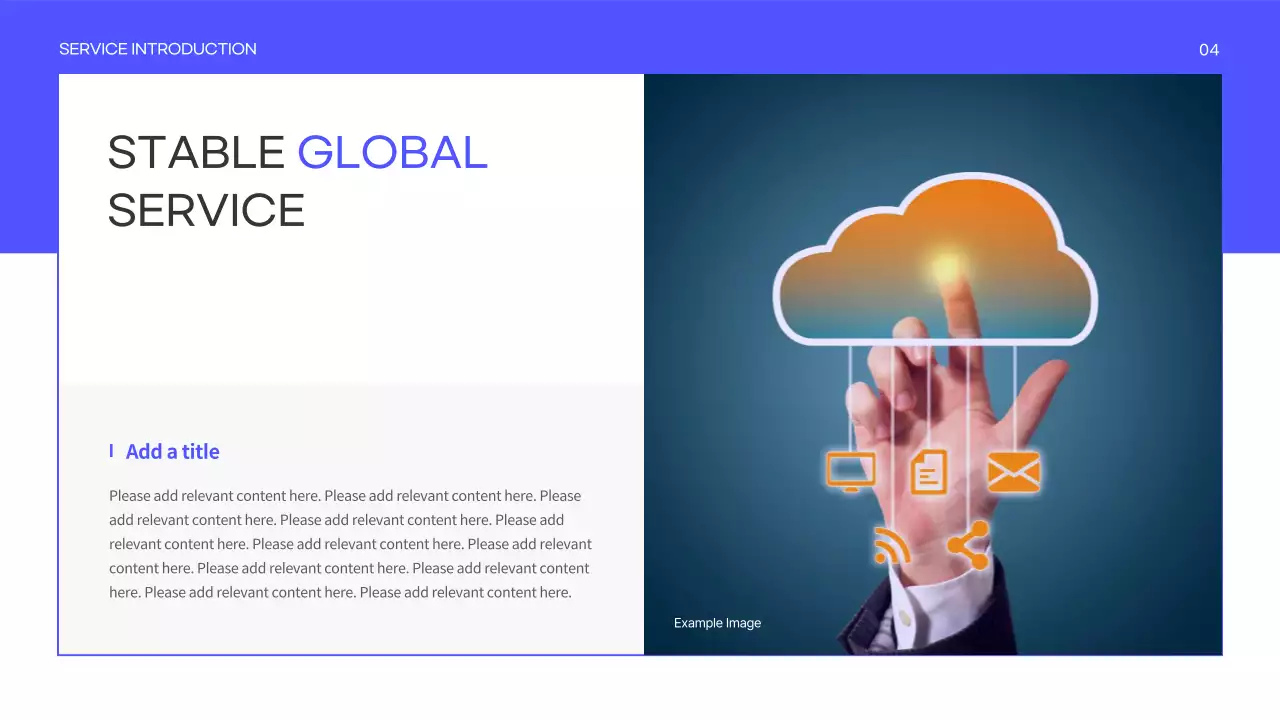Click the orange share network icon
This screenshot has width=1280, height=720.
coord(966,545)
